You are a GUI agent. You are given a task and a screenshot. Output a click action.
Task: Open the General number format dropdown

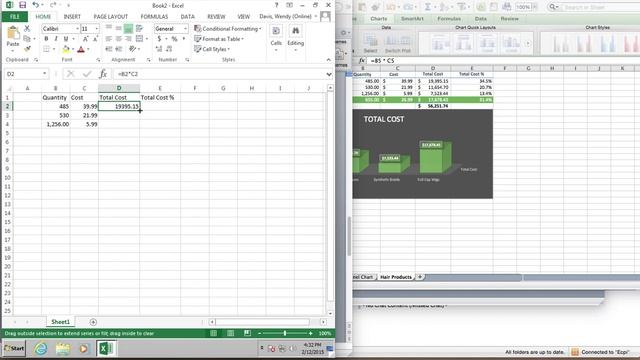click(185, 29)
